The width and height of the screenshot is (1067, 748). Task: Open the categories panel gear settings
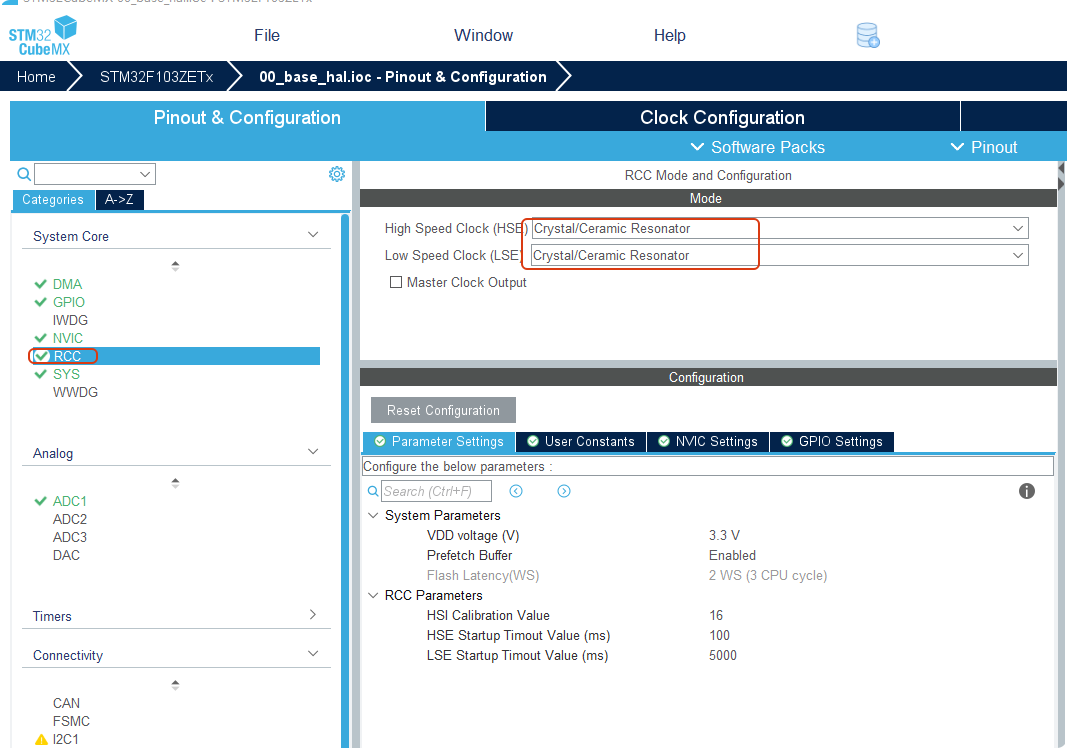point(337,174)
